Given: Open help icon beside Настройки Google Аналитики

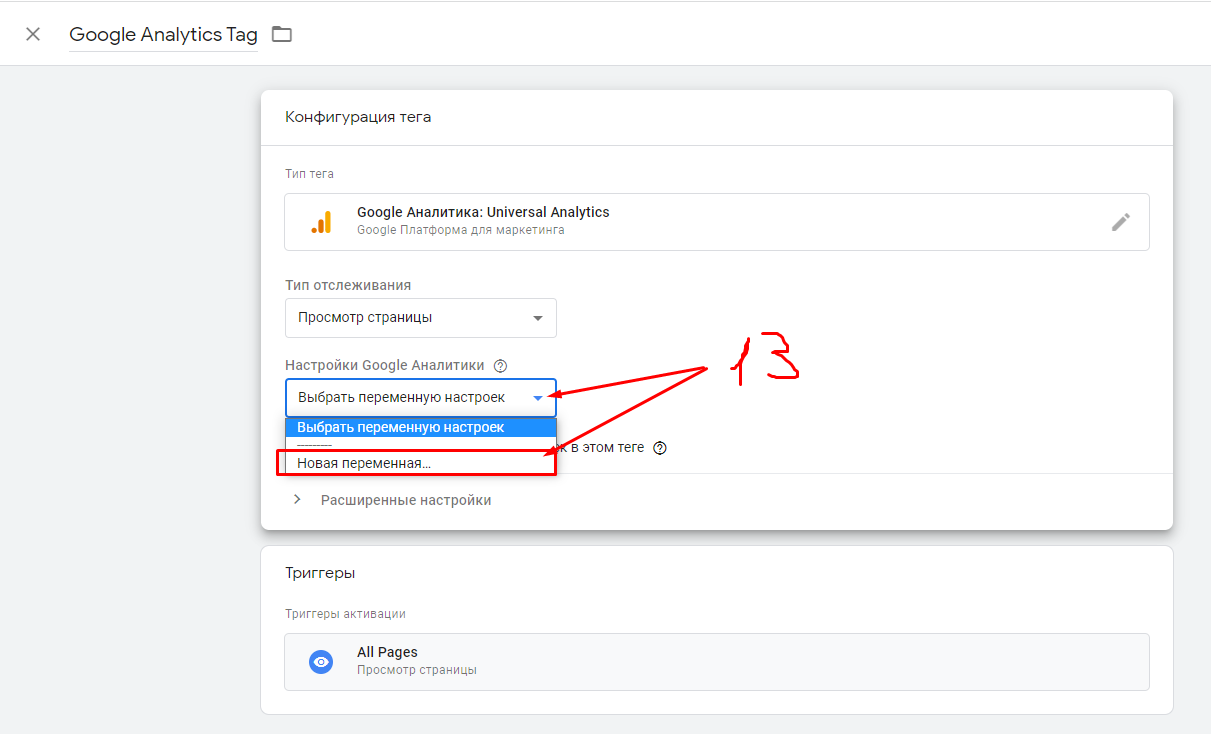Looking at the screenshot, I should click(x=501, y=366).
